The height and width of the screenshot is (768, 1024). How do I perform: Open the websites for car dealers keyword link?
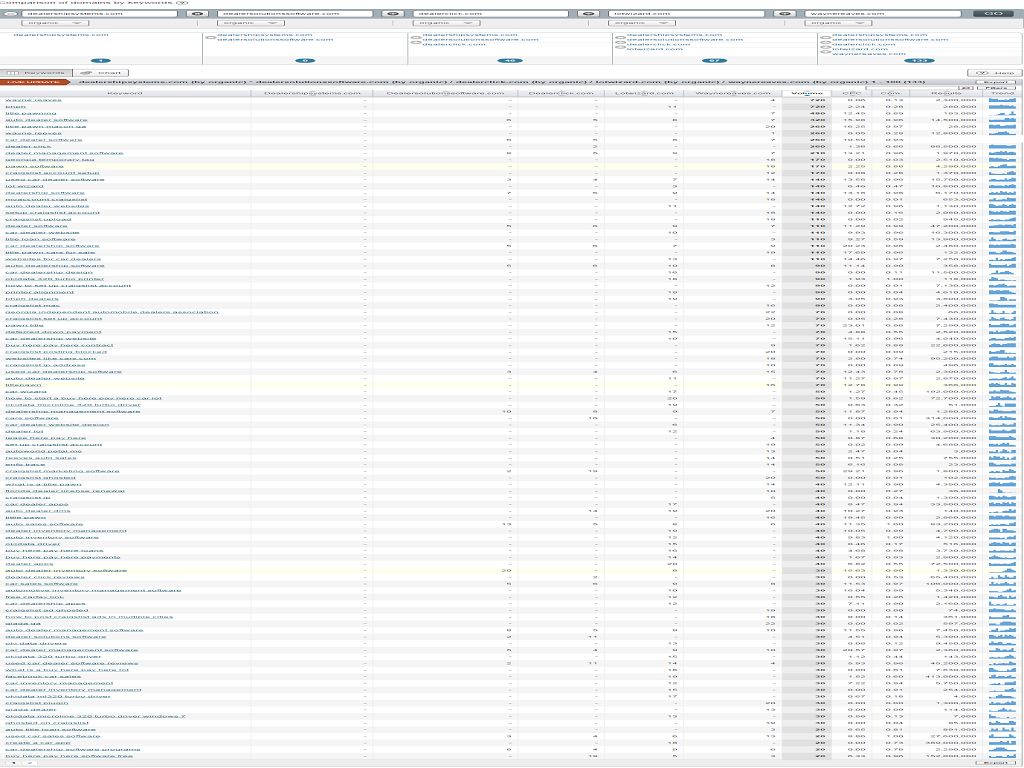53,259
